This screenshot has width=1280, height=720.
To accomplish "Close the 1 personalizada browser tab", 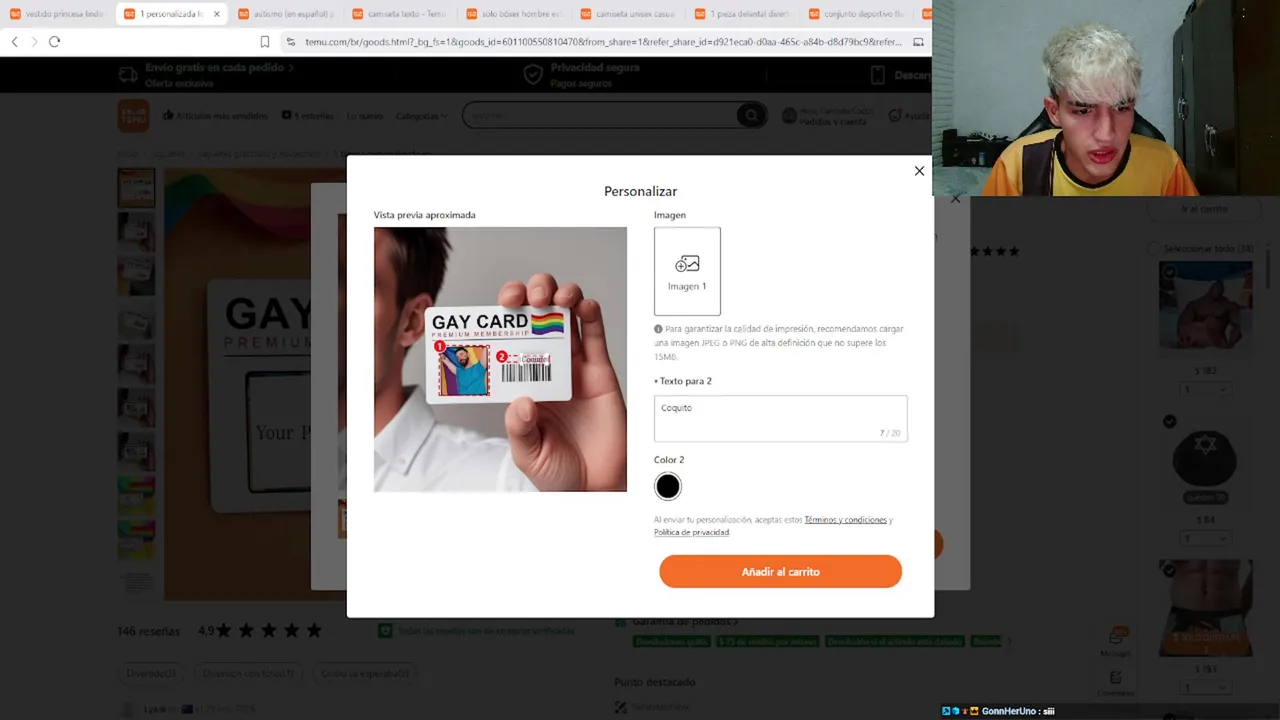I will click(x=217, y=14).
